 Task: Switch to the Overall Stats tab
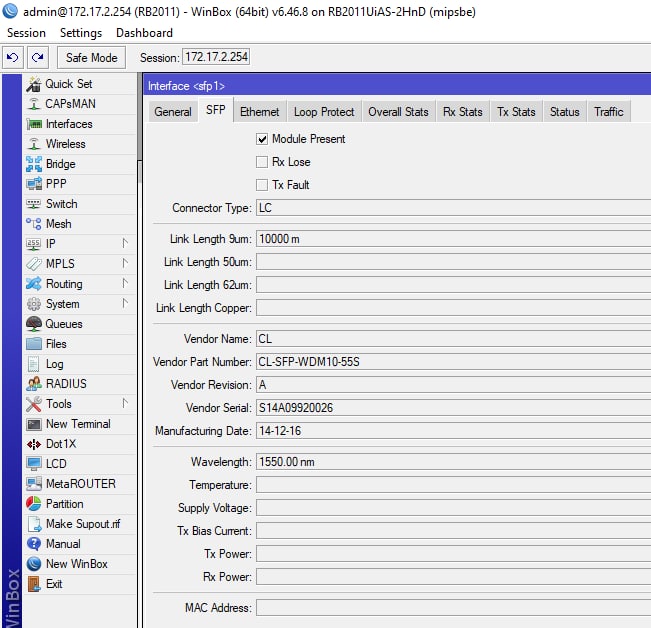[398, 112]
